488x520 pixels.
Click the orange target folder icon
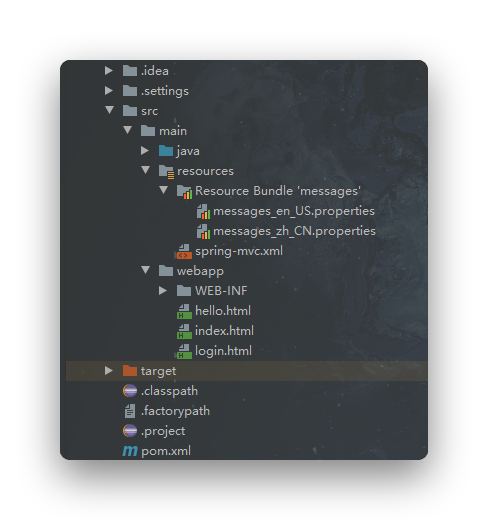click(130, 370)
